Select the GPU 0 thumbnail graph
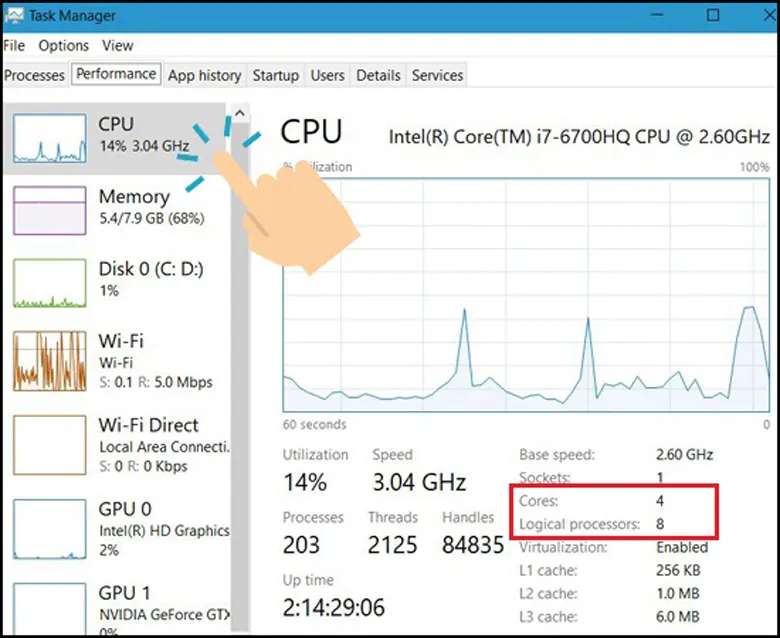This screenshot has width=780, height=638. pyautogui.click(x=50, y=529)
